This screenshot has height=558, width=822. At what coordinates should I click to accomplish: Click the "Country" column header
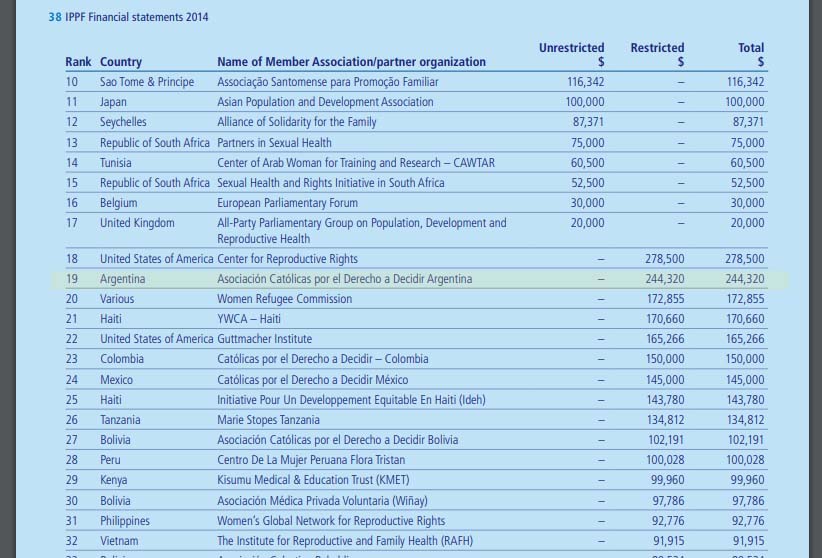coord(121,62)
